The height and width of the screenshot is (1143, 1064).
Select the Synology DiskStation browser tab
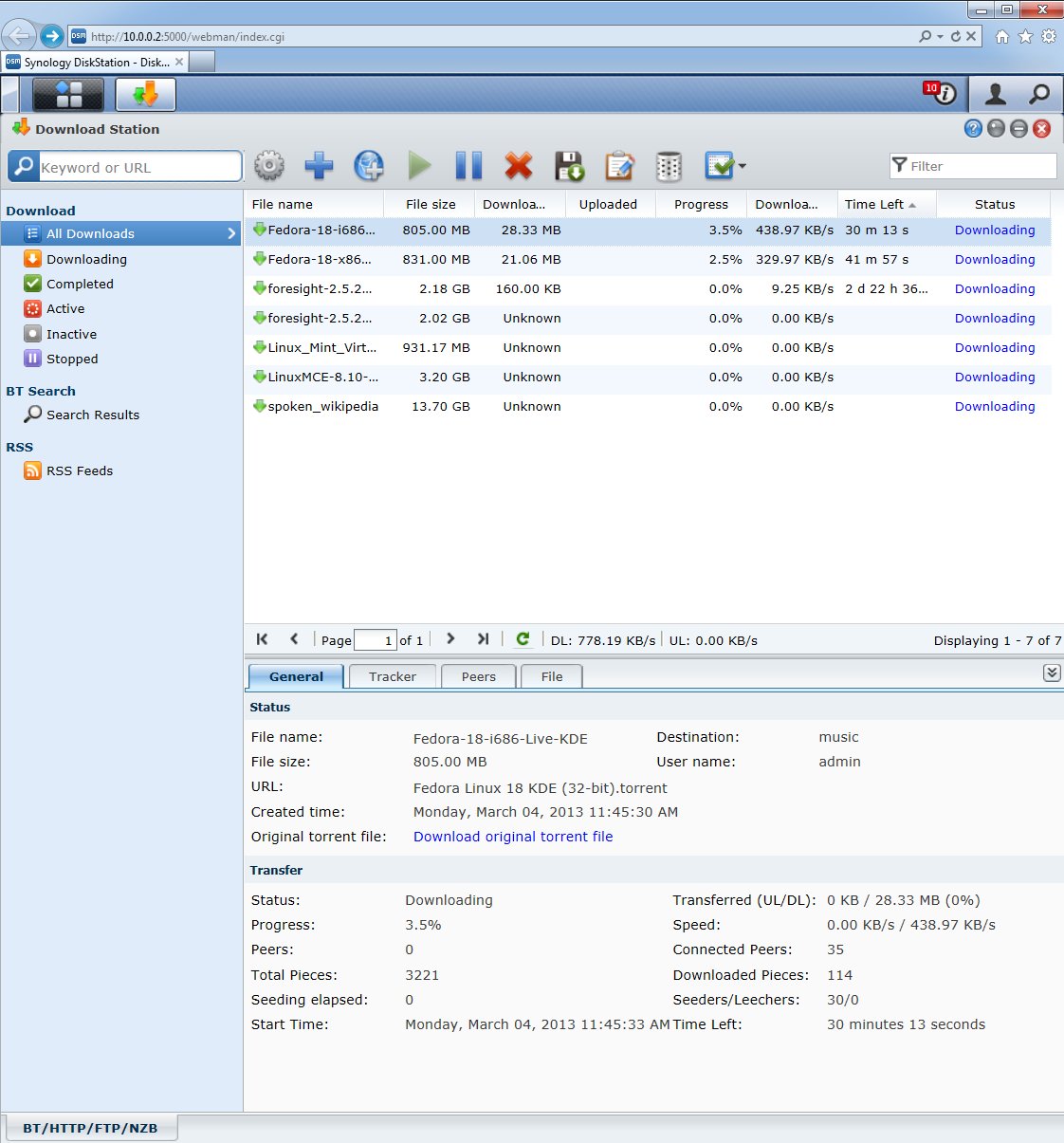(95, 62)
